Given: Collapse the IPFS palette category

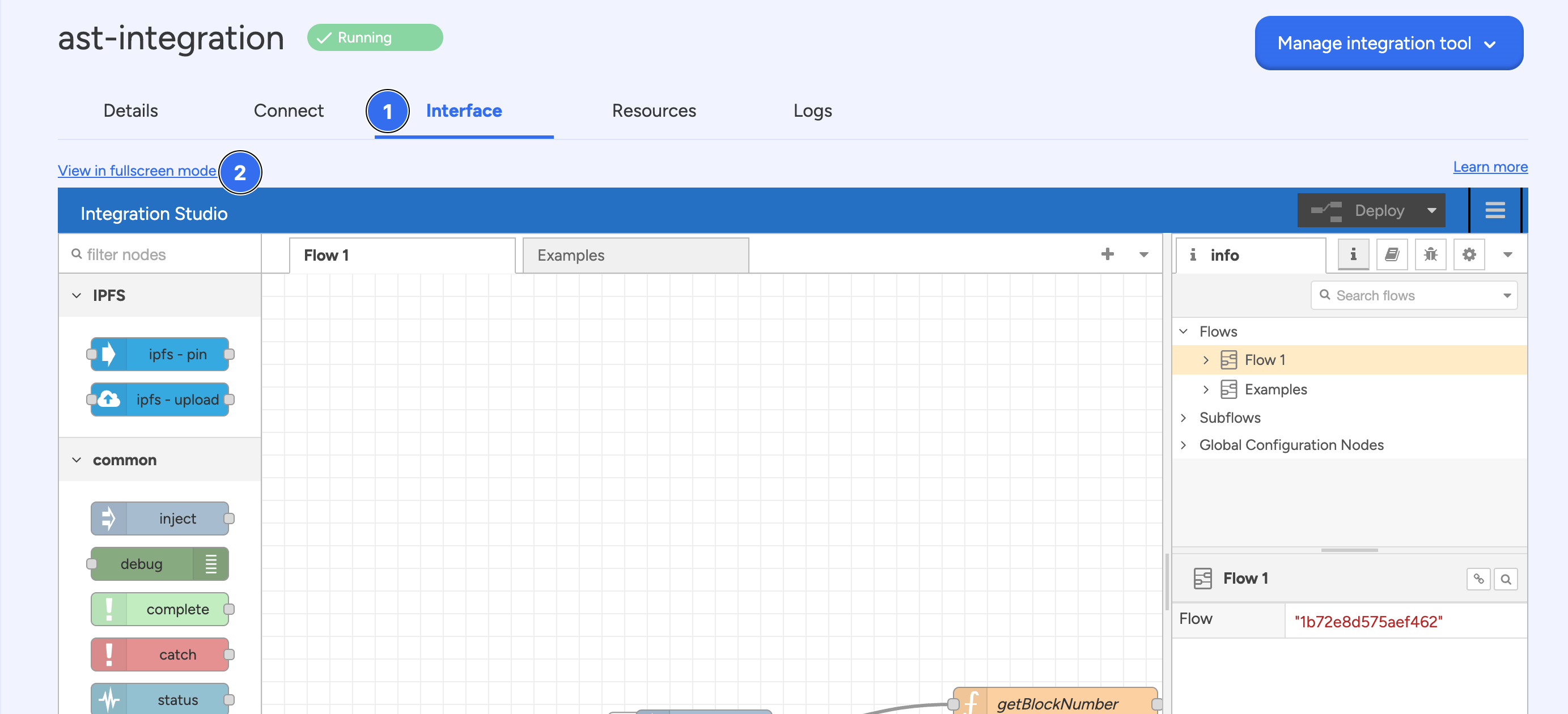Looking at the screenshot, I should (77, 296).
